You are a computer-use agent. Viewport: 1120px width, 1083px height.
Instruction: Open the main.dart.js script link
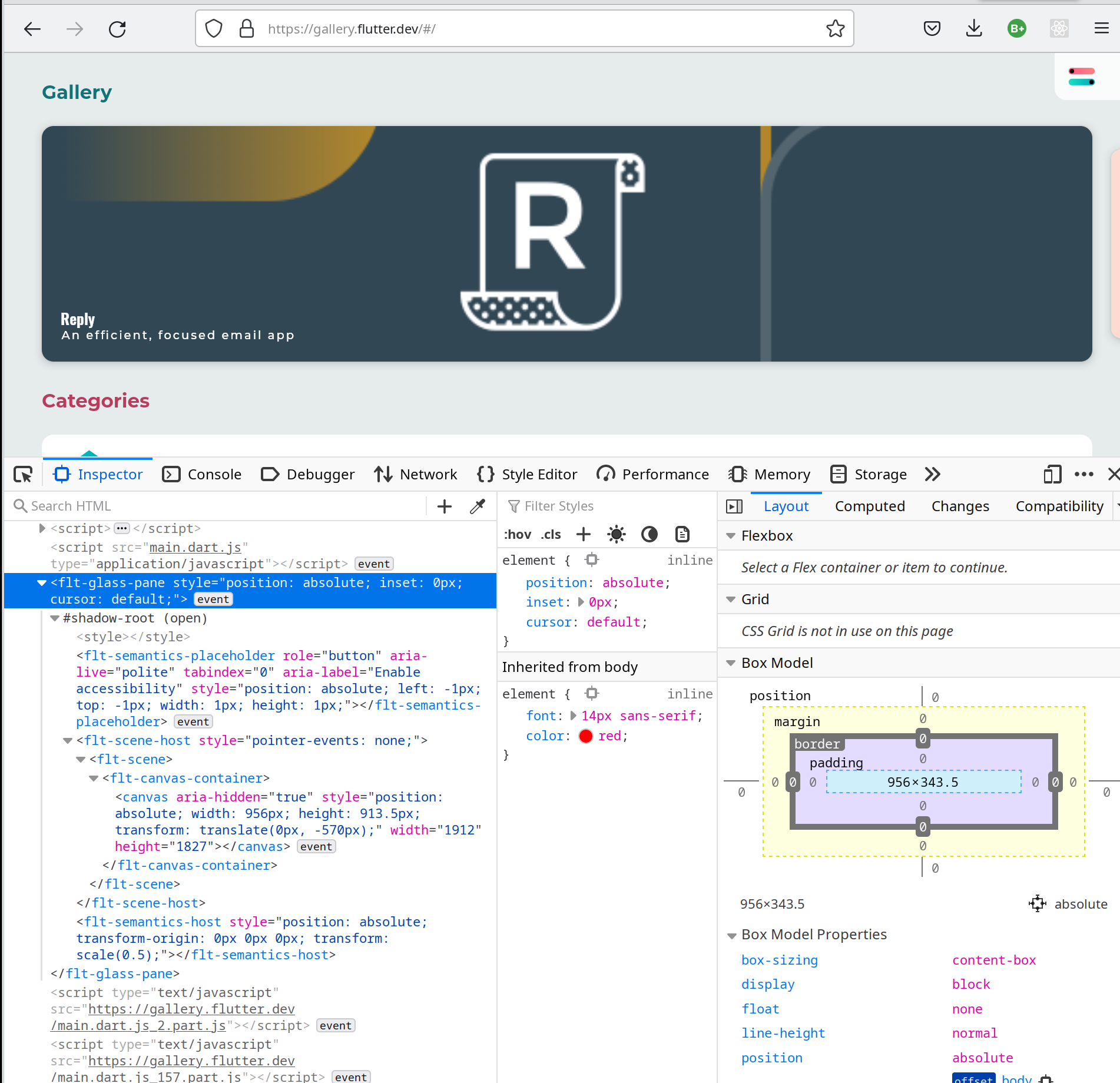pos(195,547)
